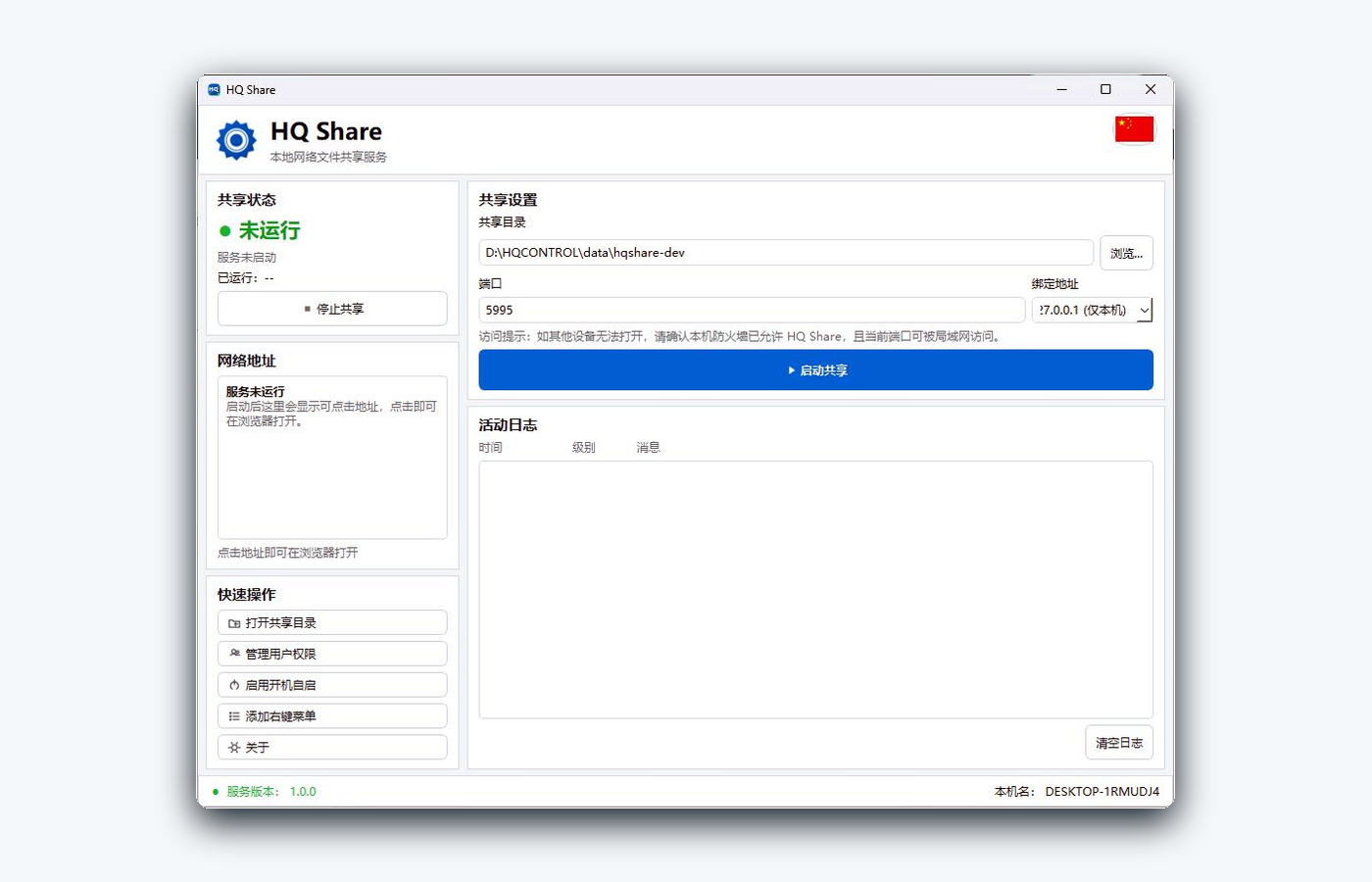Screen dimensions: 1372x882
Task: Click the HQ Share gear logo
Action: [x=236, y=140]
